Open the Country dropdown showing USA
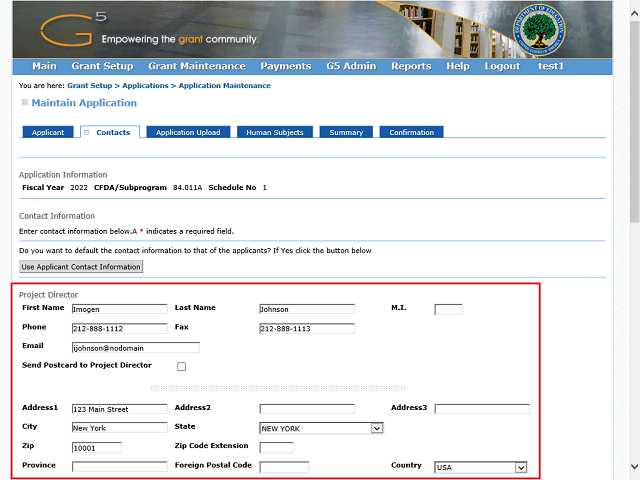The height and width of the screenshot is (480, 640). [x=481, y=467]
